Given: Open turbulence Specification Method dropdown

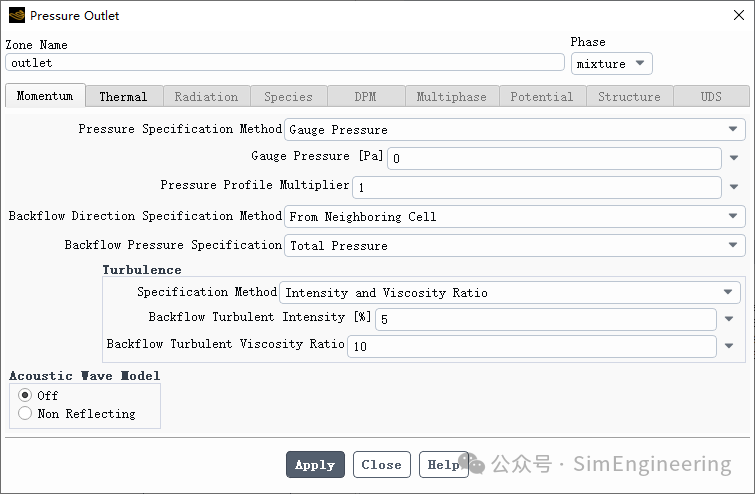Looking at the screenshot, I should (510, 293).
